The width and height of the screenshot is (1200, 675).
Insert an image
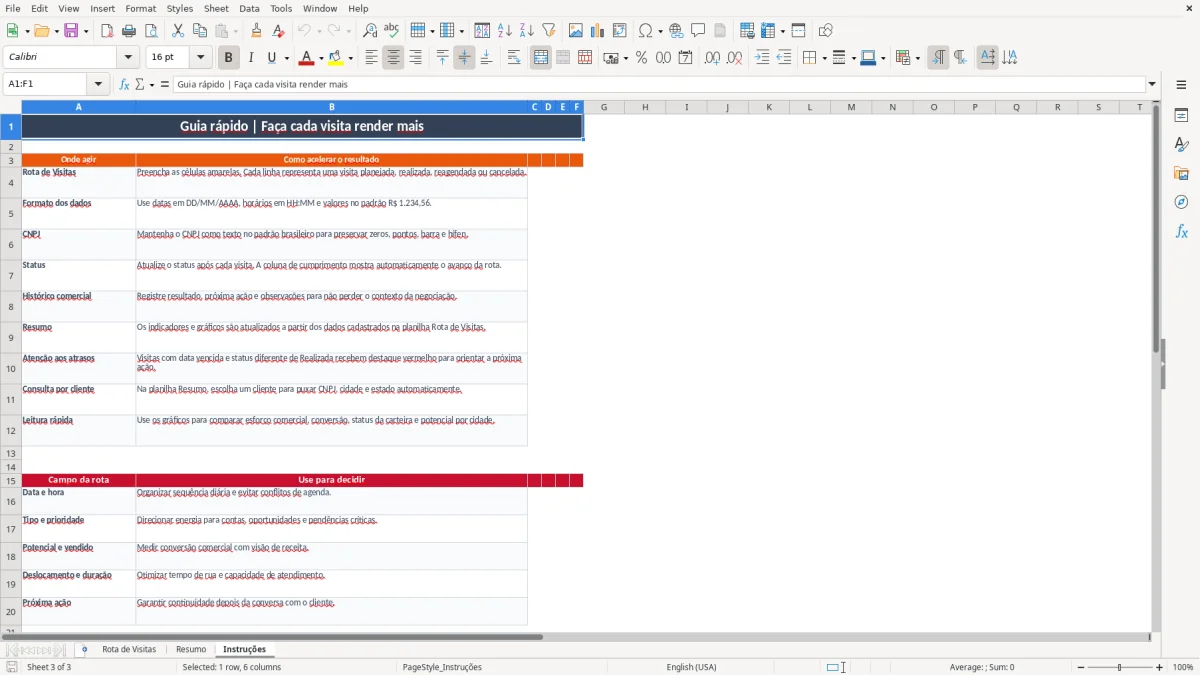click(x=576, y=31)
